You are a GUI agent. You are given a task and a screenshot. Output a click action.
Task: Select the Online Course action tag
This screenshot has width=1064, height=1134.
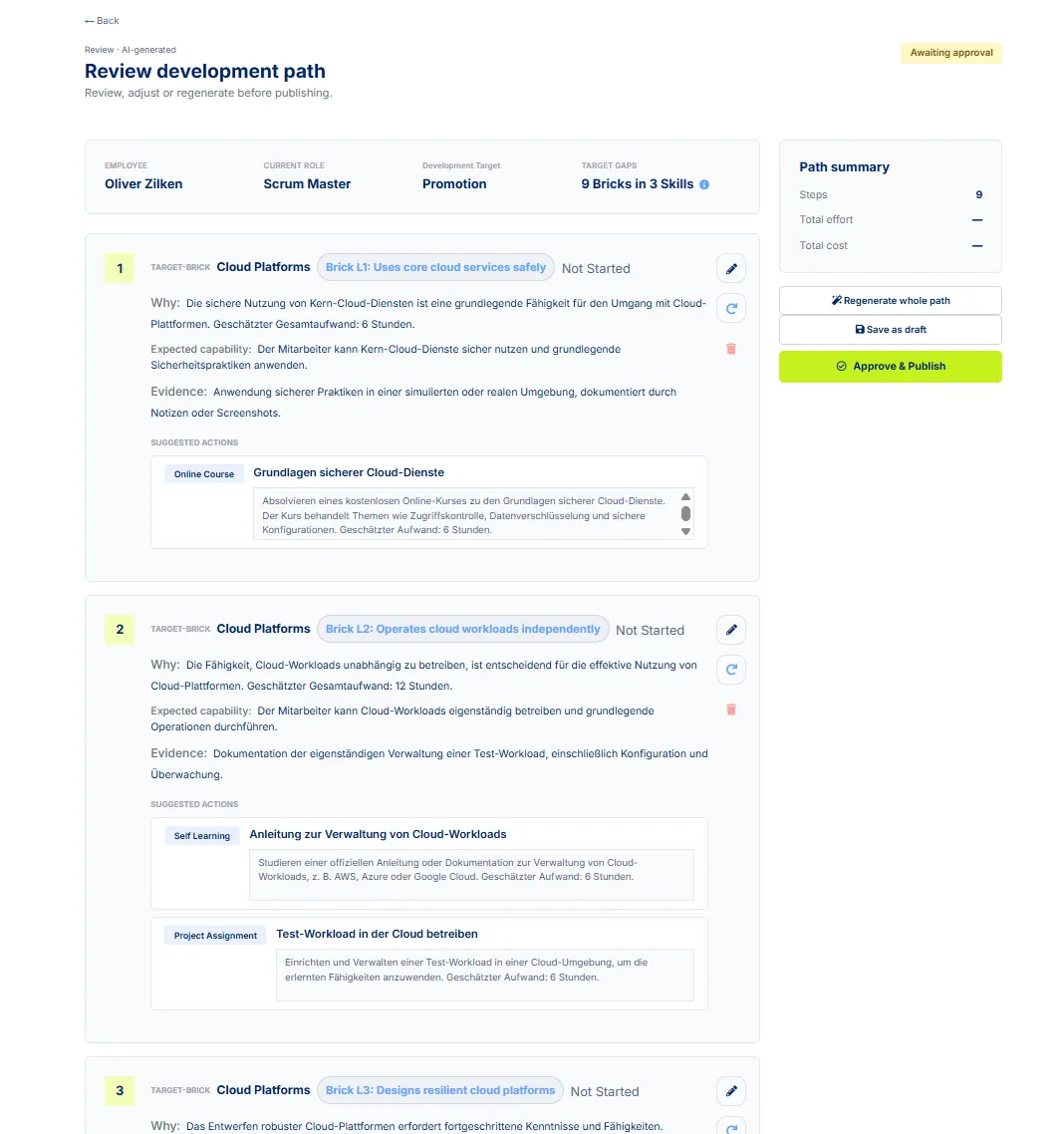tap(204, 473)
